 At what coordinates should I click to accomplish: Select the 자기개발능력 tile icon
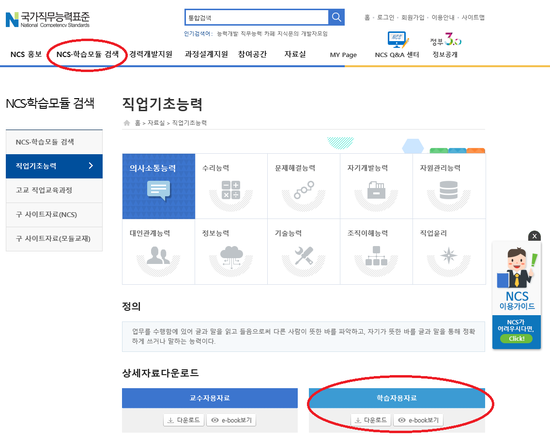pyautogui.click(x=376, y=190)
